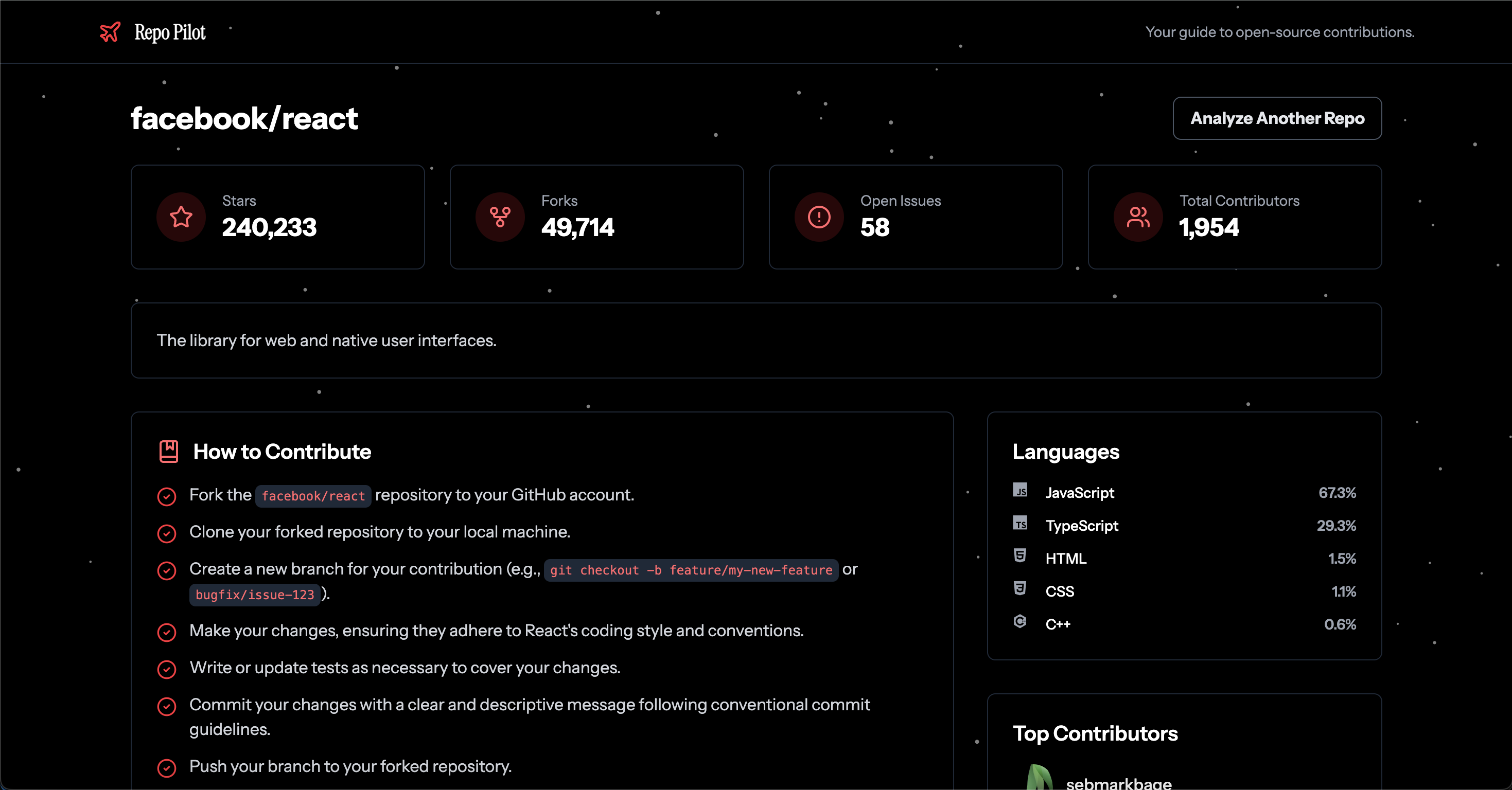Toggle the checkmark beside Clone your forked repository
This screenshot has width=1512, height=790.
click(x=167, y=533)
